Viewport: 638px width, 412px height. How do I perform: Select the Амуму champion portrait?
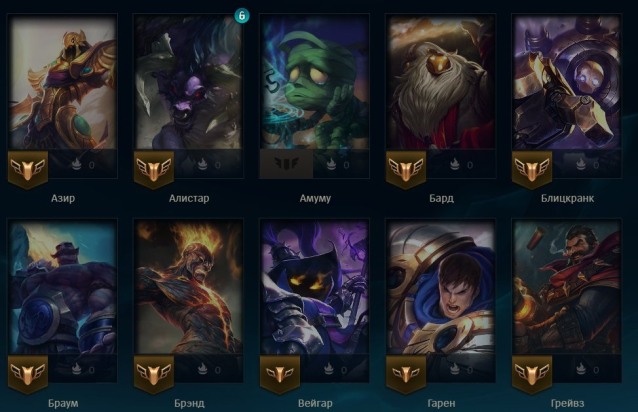[315, 83]
